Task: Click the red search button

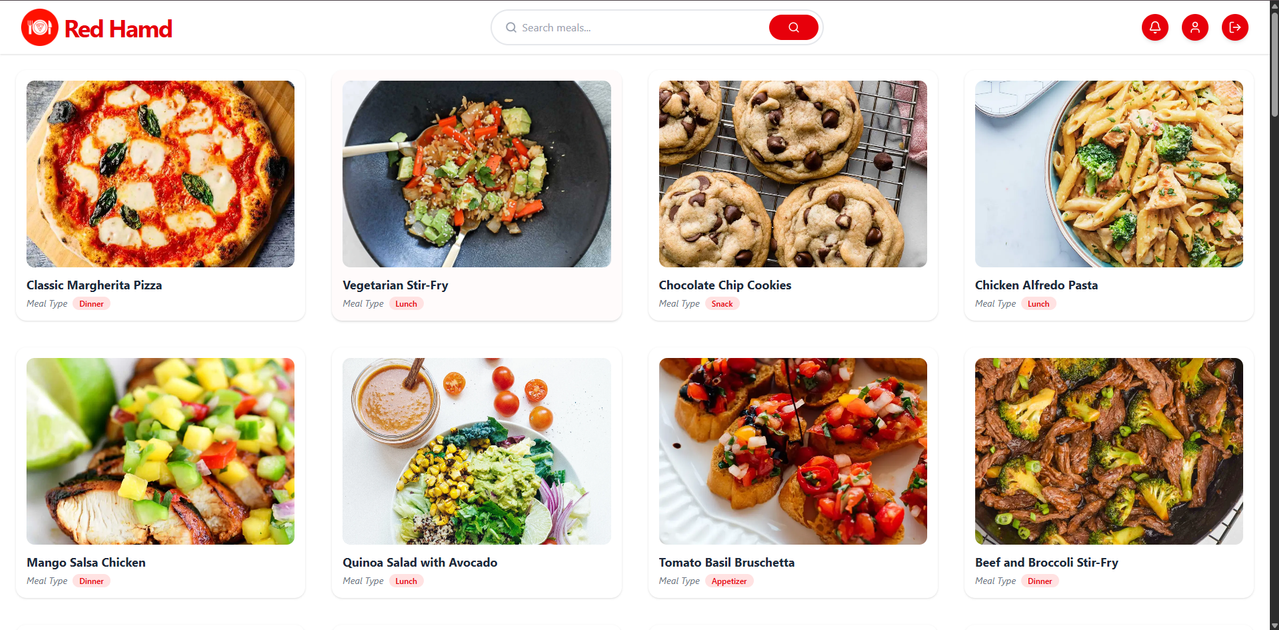Action: pos(794,28)
